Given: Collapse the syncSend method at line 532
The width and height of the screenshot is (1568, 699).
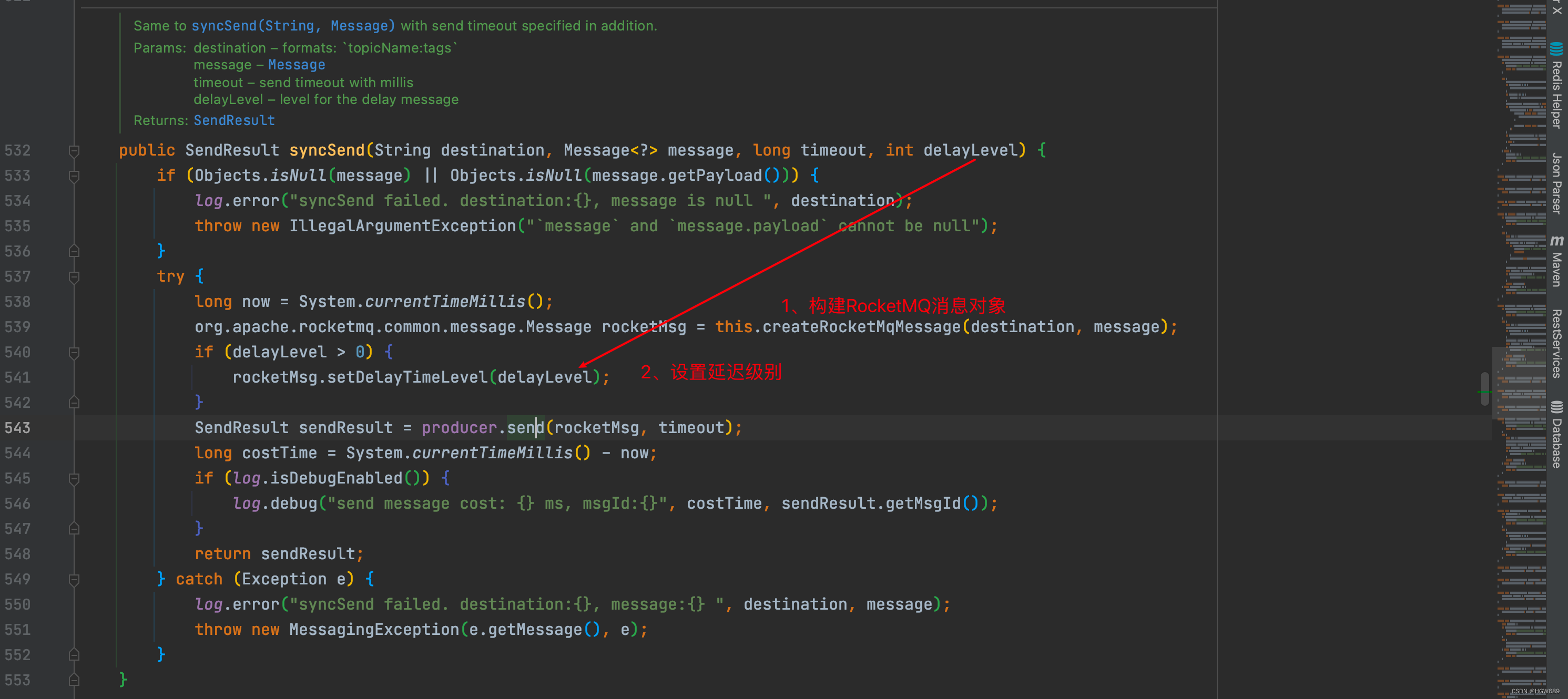Looking at the screenshot, I should click(x=74, y=151).
